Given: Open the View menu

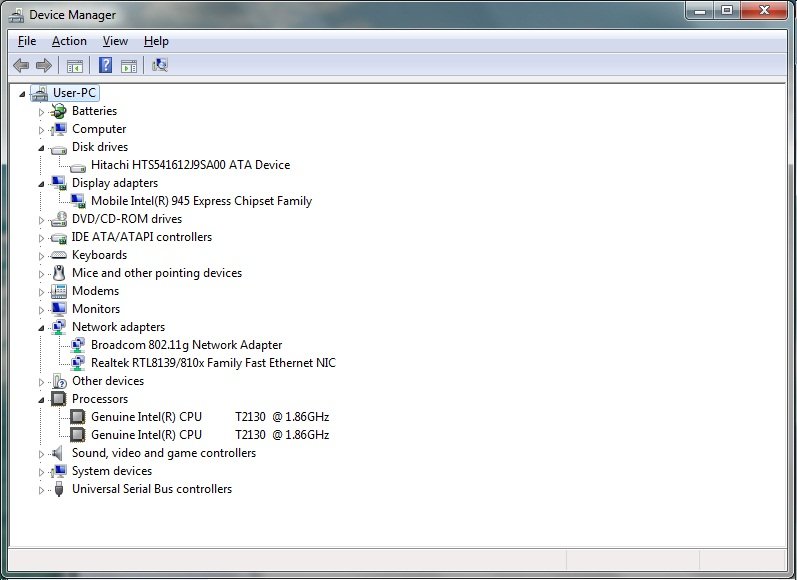Looking at the screenshot, I should pos(115,41).
